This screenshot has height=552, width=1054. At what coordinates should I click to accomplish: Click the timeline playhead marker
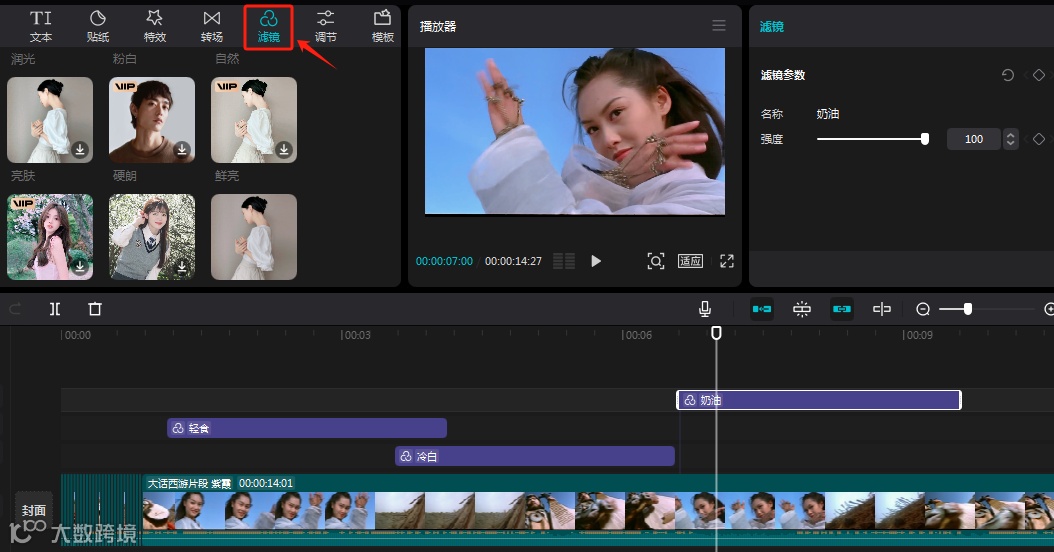point(717,332)
